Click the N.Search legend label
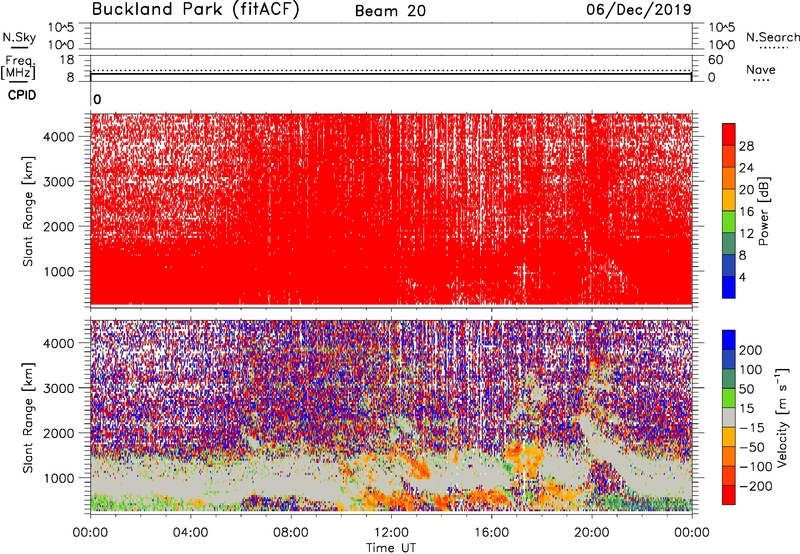Screen dimensions: 800x554 click(x=772, y=37)
